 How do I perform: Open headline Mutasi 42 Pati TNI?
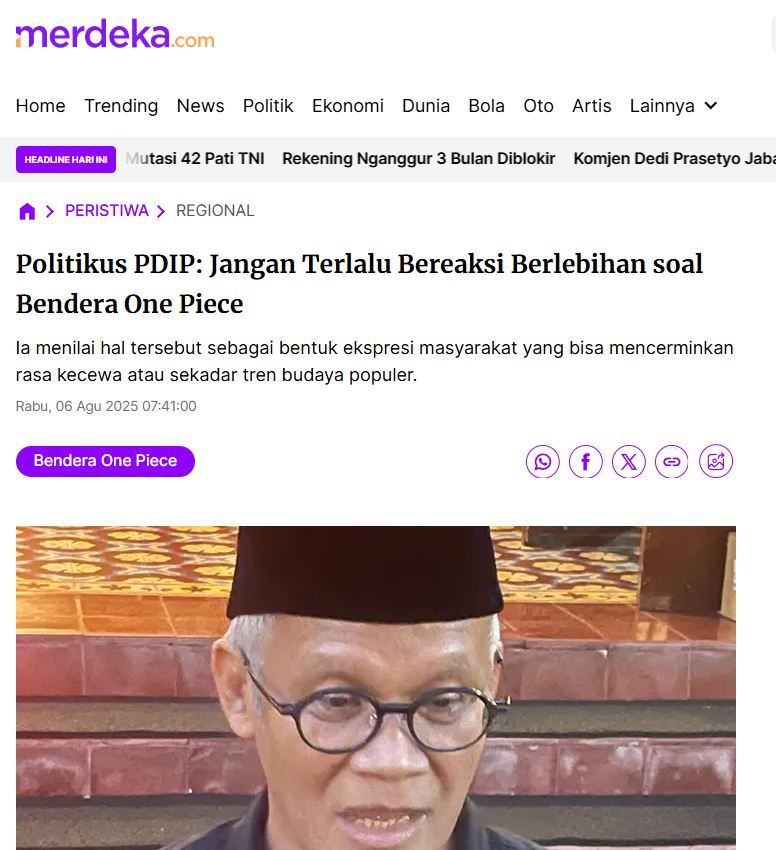coord(195,159)
